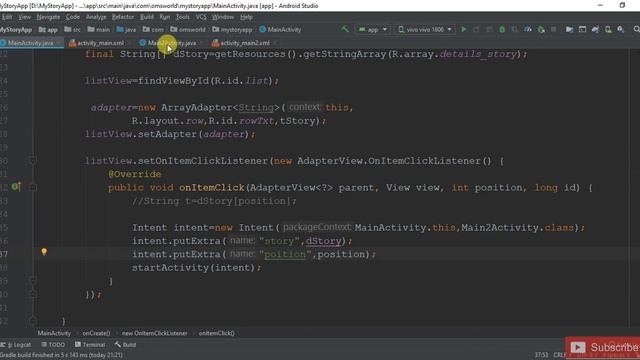The image size is (640, 360).
Task: Click the yellow lightbulb quick-fix icon
Action: [44, 252]
